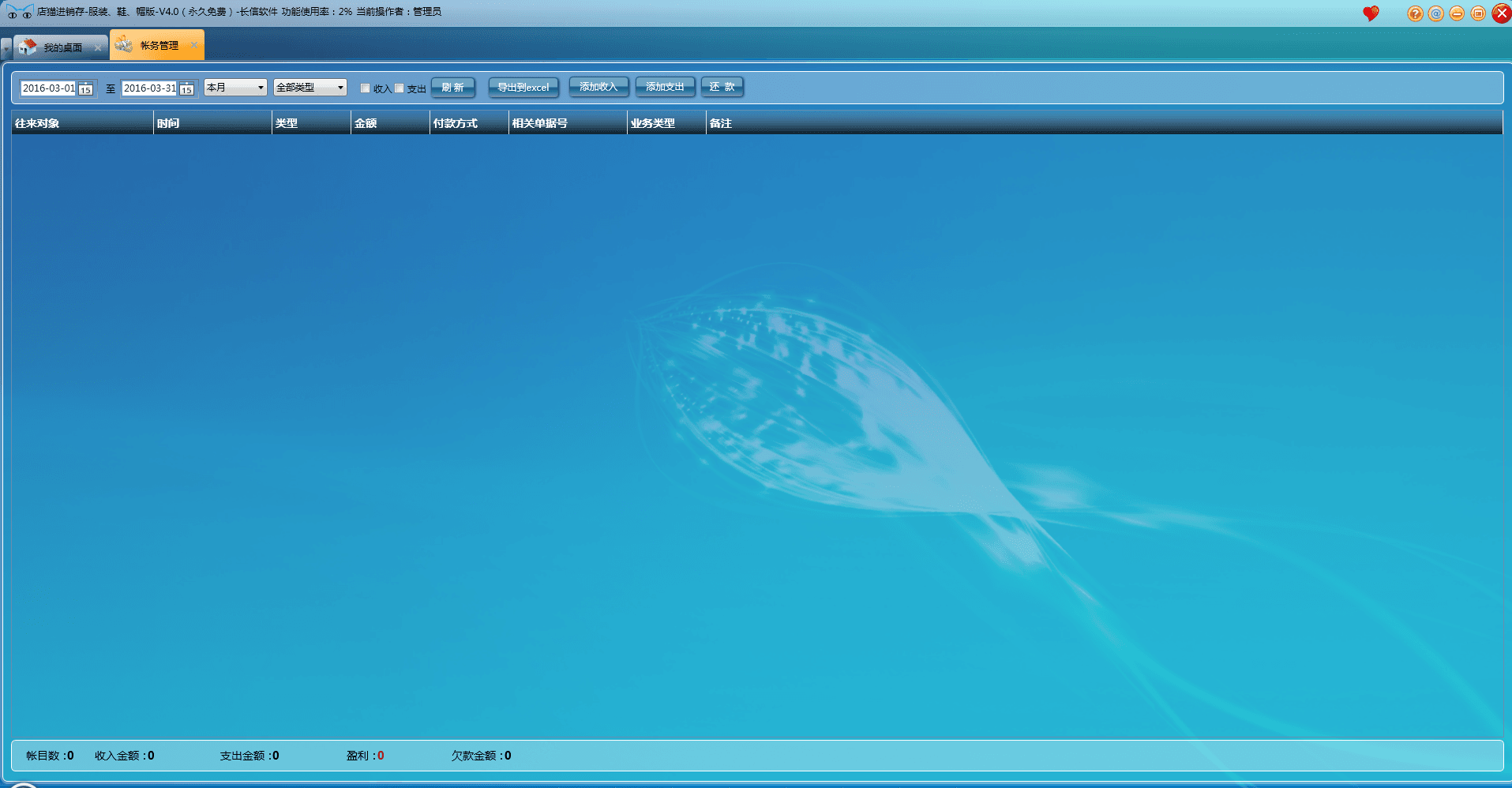Click the 金额 column header
The width and height of the screenshot is (1512, 788).
389,123
